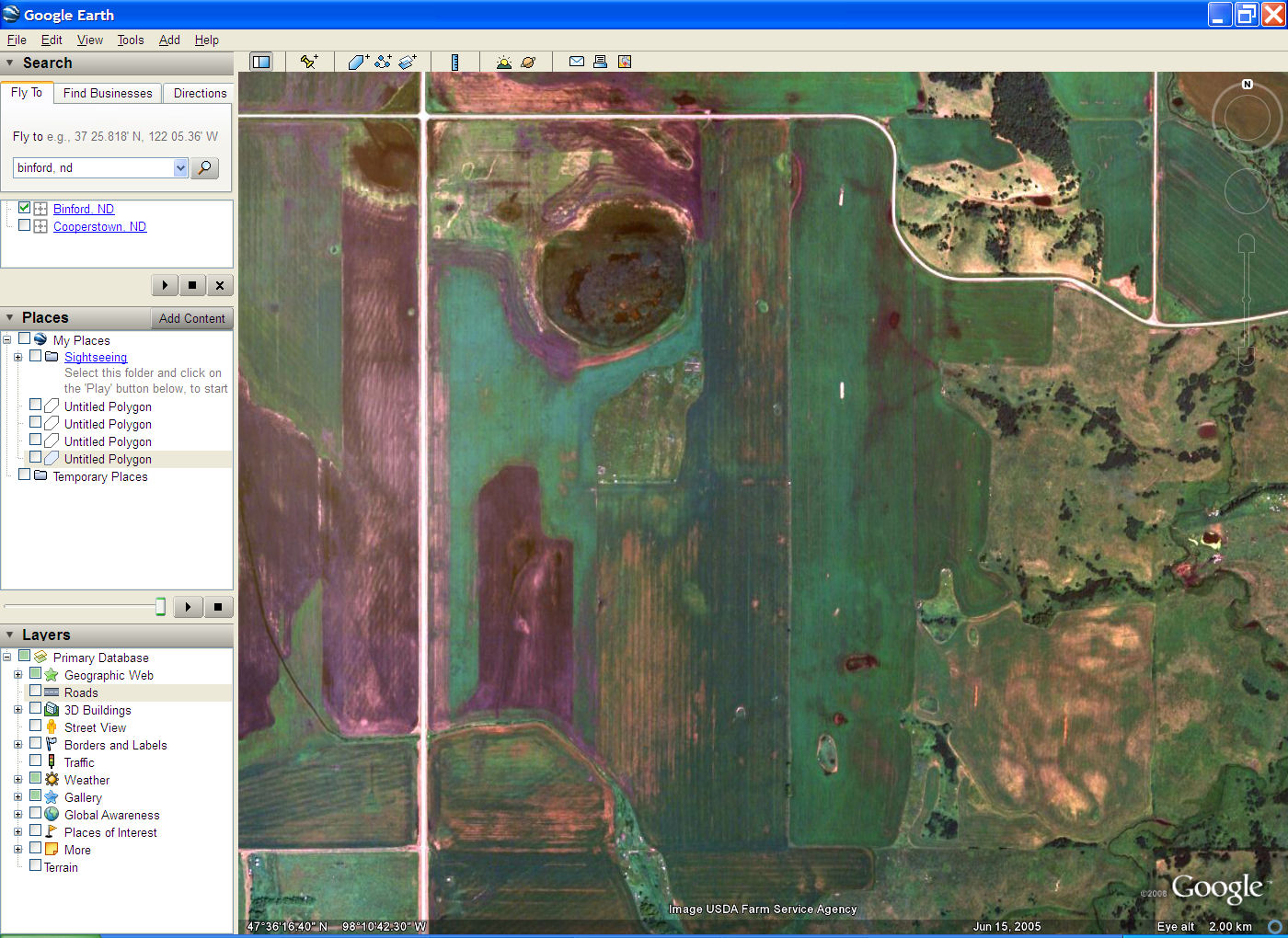Select the Add Polygon tool

click(x=358, y=62)
